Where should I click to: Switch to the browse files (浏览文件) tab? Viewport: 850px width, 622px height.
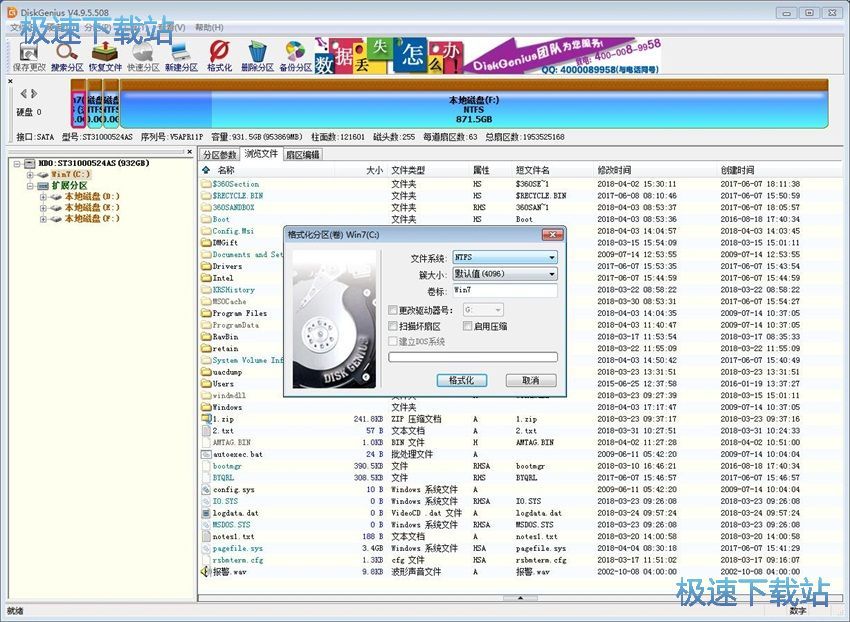pos(261,154)
